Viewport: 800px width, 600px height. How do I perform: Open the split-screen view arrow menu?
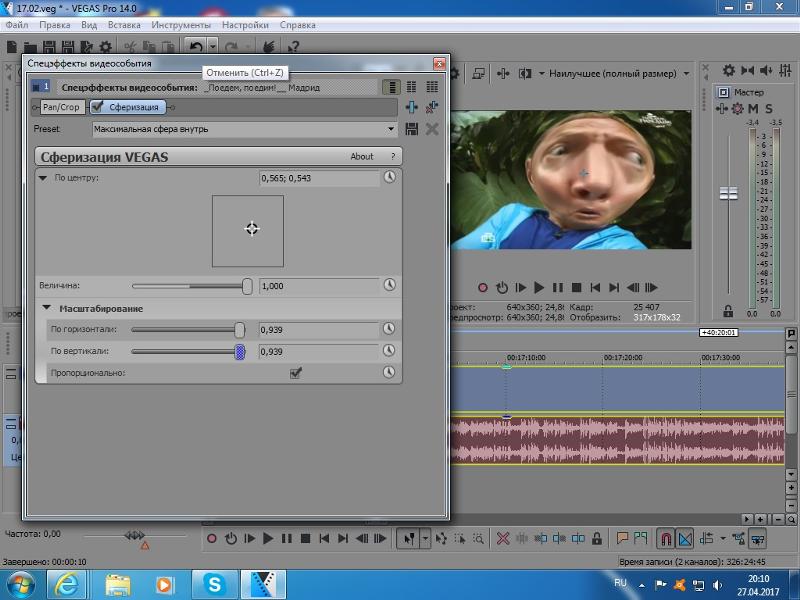541,74
